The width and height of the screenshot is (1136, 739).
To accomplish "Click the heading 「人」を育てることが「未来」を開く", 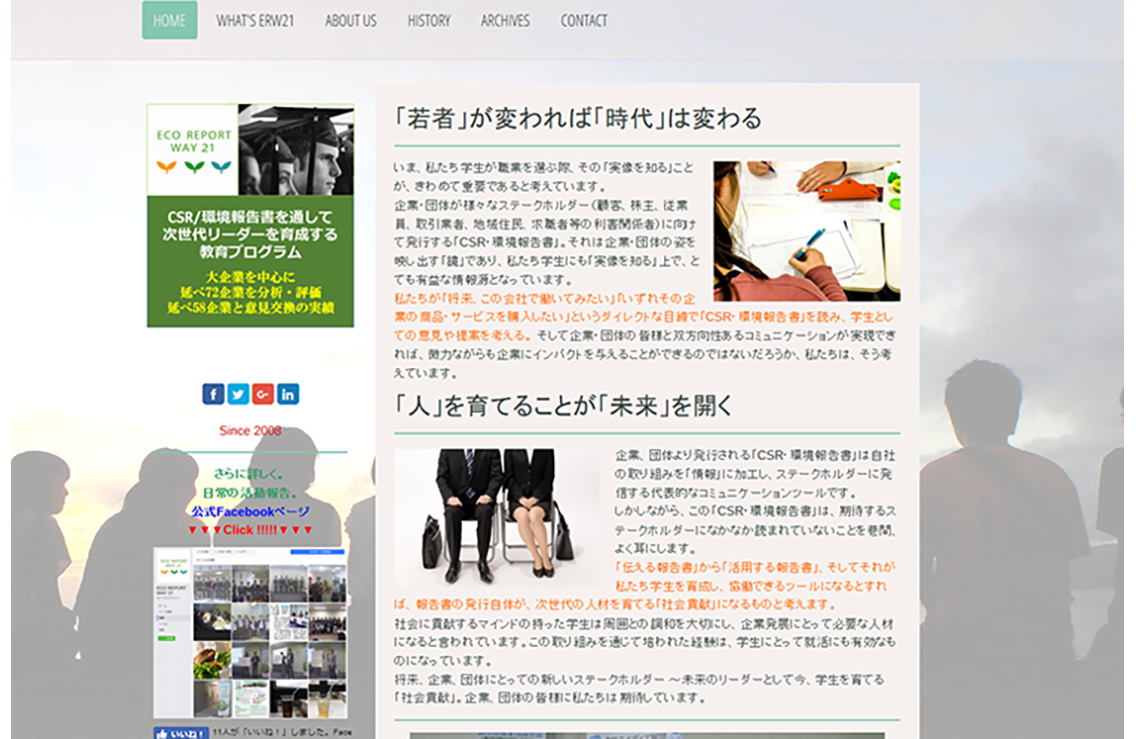I will (x=564, y=406).
